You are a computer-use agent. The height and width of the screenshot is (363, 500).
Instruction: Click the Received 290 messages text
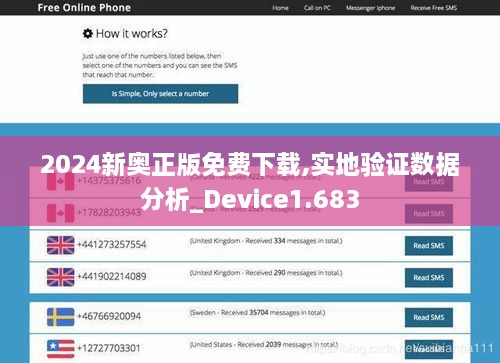pyautogui.click(x=266, y=273)
